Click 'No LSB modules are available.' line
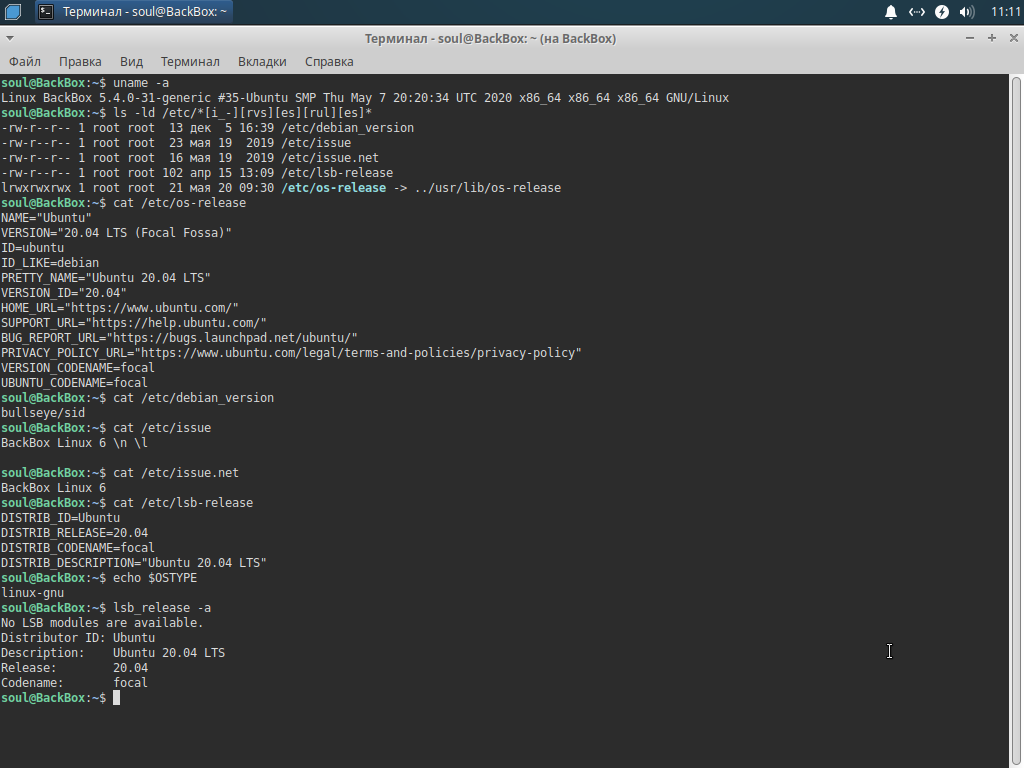Image resolution: width=1024 pixels, height=768 pixels. pos(103,624)
